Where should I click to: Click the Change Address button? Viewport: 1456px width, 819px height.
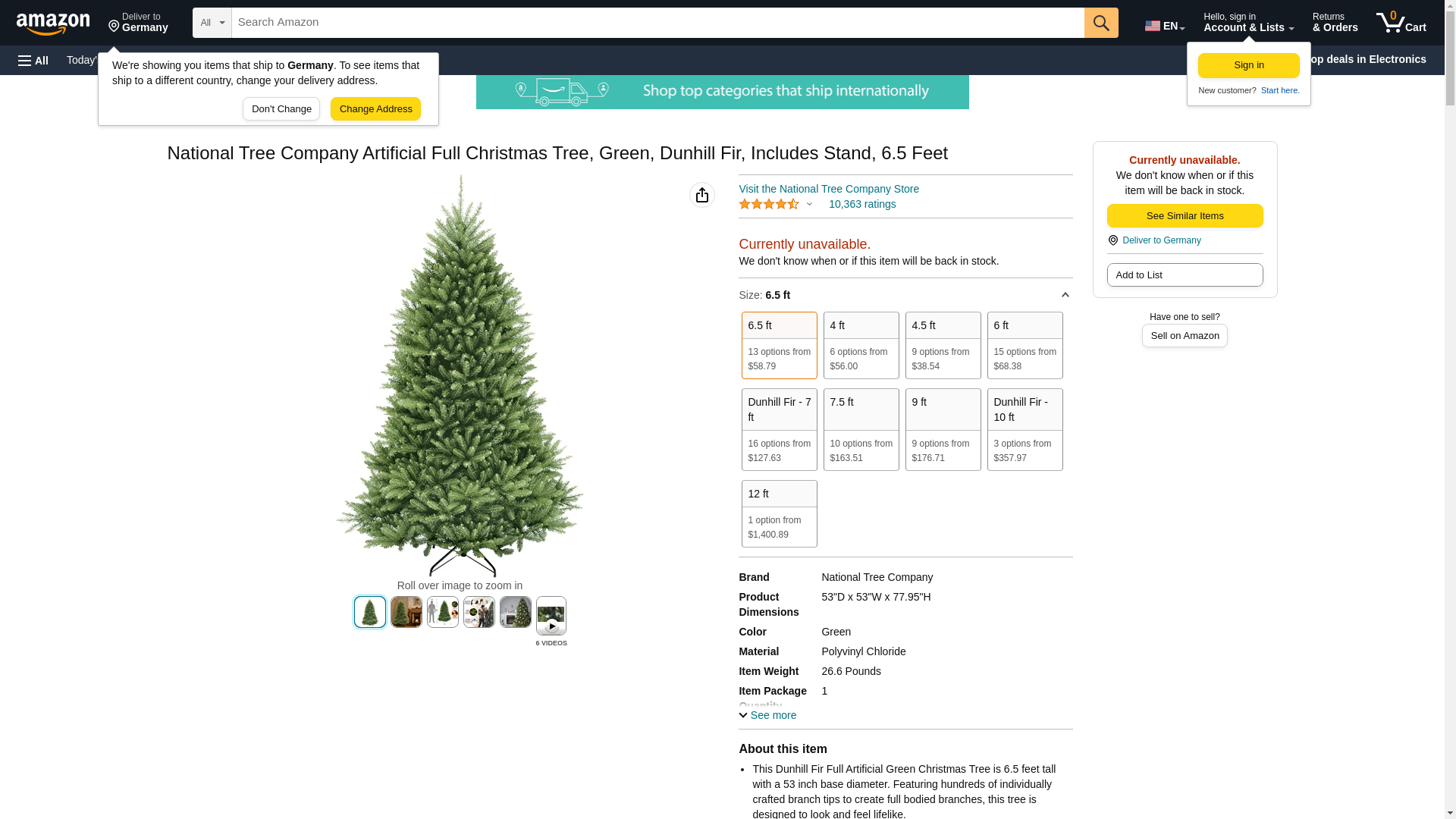375,108
